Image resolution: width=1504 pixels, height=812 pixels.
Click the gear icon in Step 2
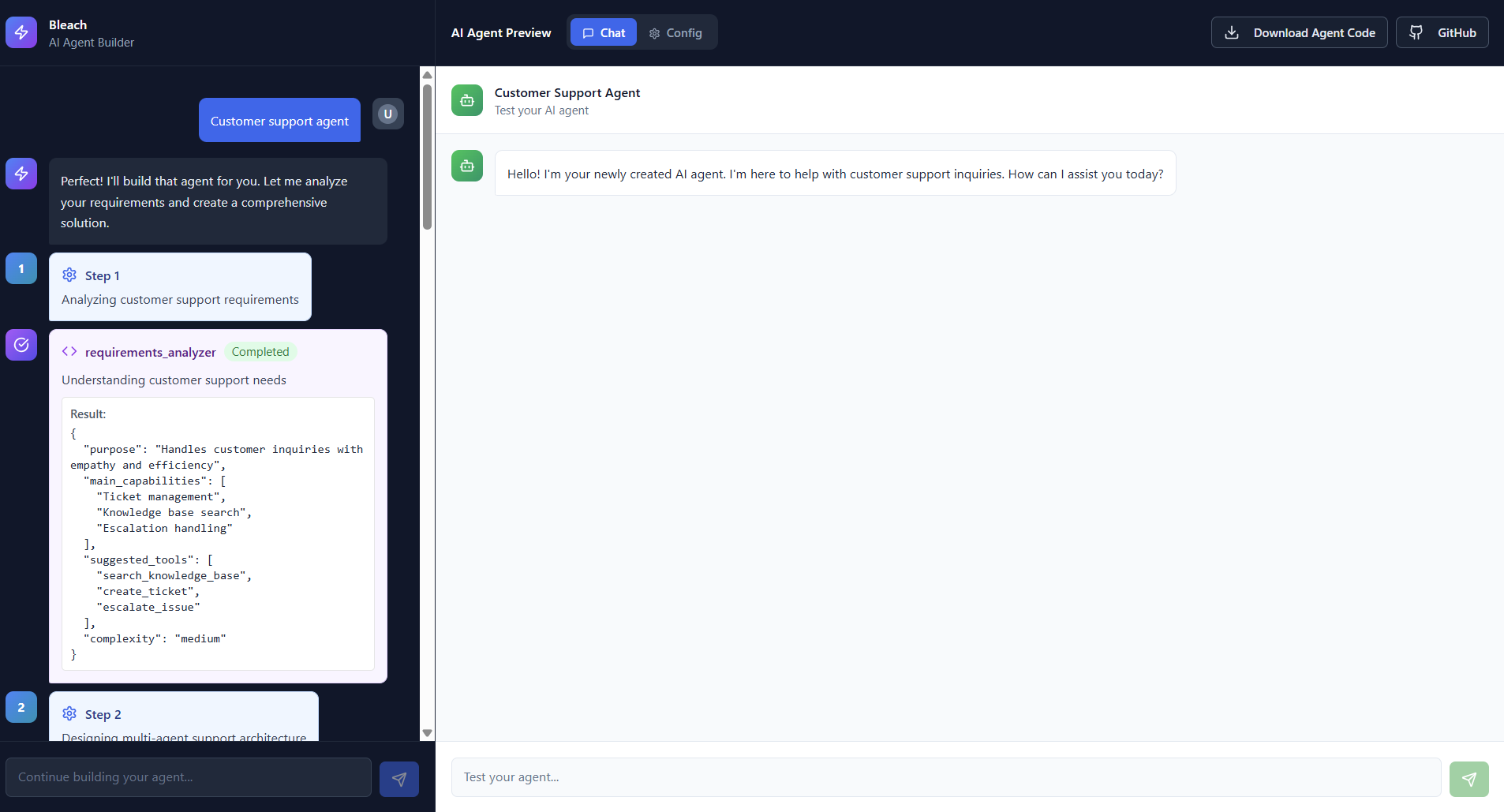click(69, 713)
